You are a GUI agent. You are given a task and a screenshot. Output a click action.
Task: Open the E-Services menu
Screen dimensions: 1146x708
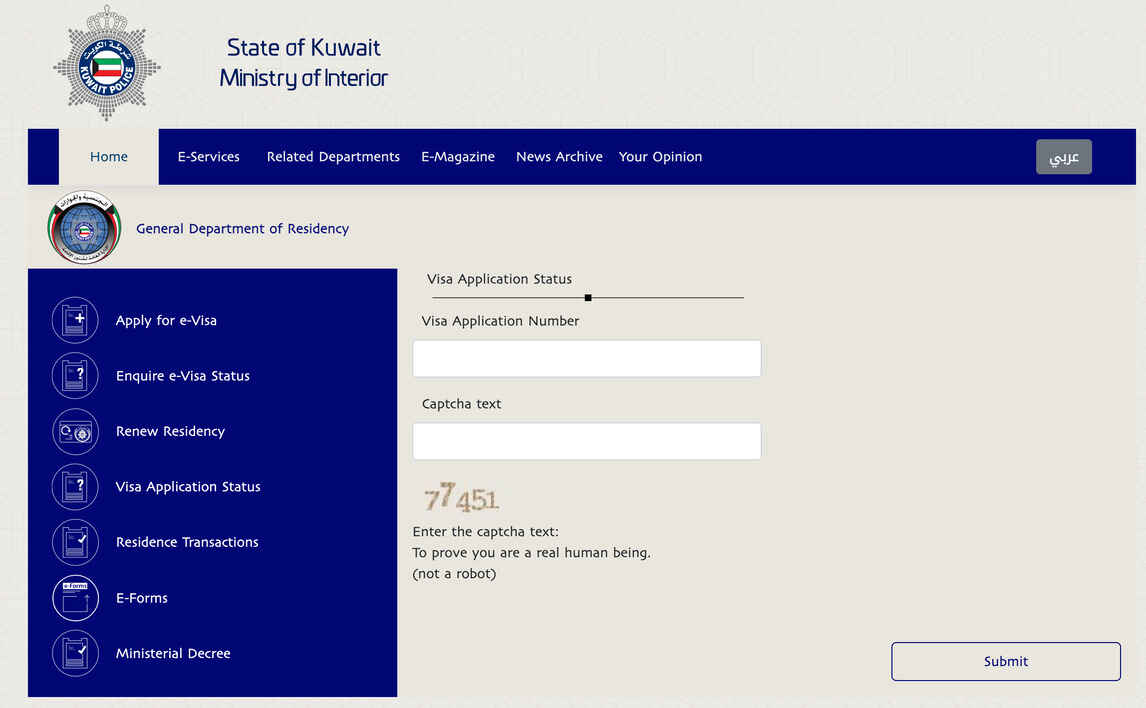pos(207,156)
